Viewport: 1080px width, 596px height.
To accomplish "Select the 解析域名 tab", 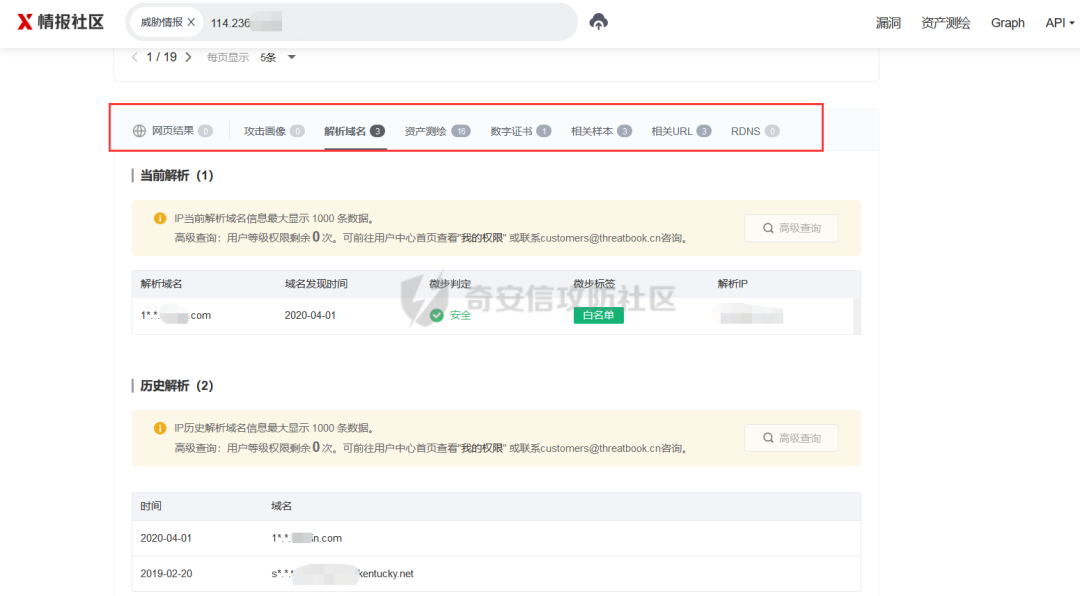I will tap(354, 131).
